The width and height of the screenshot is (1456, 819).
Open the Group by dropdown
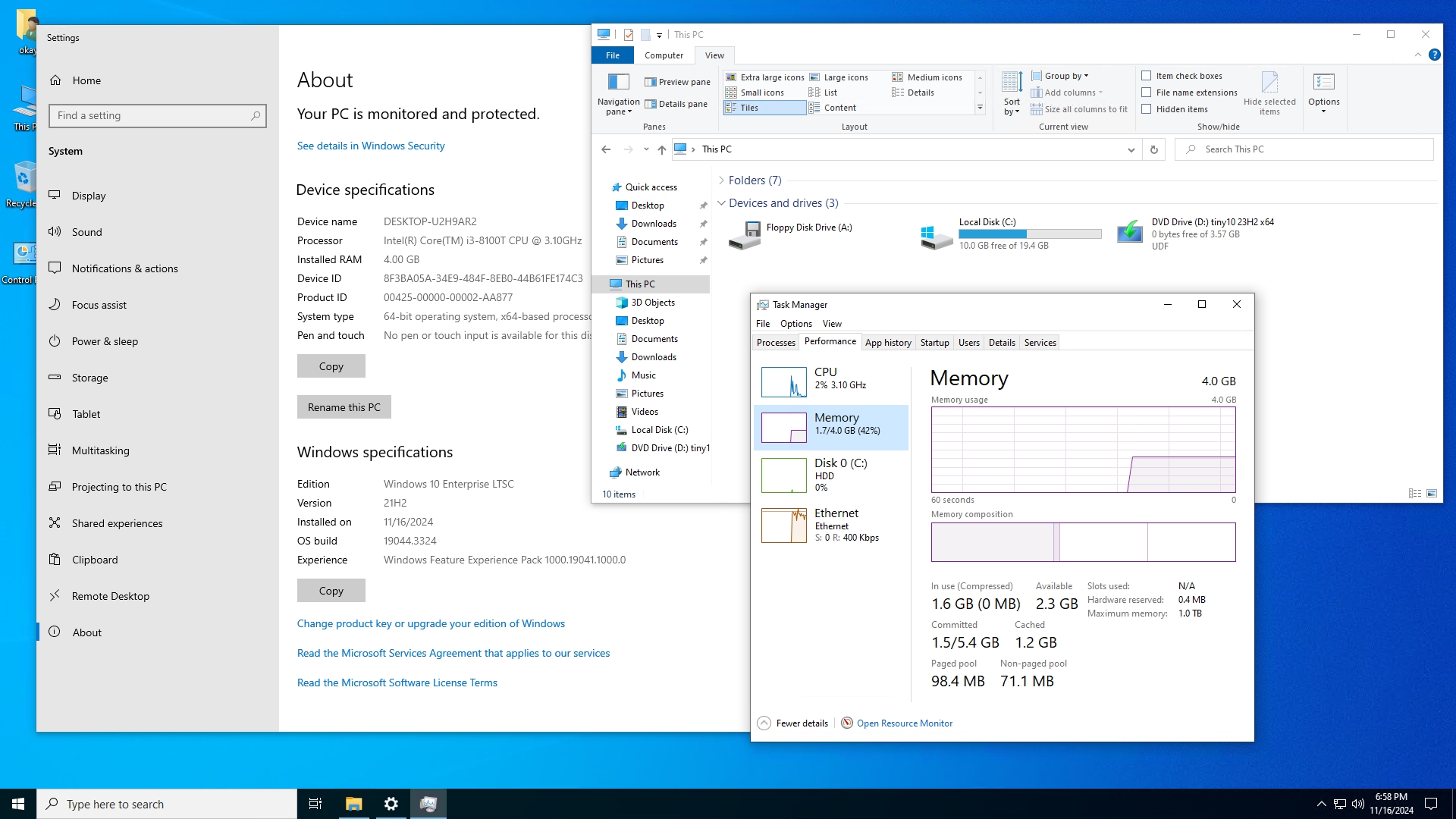click(x=1065, y=76)
